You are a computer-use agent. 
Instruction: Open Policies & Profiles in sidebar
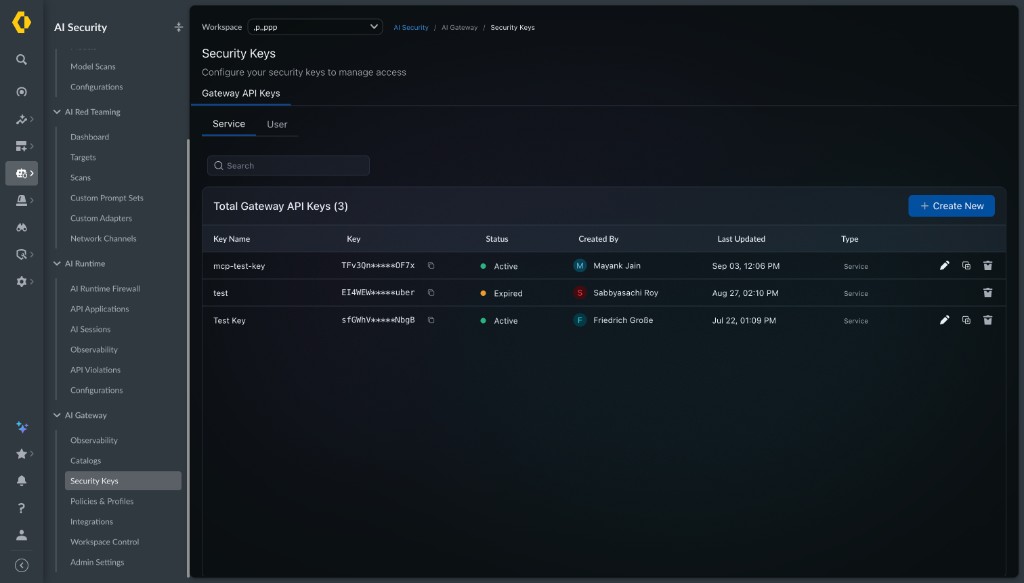102,501
